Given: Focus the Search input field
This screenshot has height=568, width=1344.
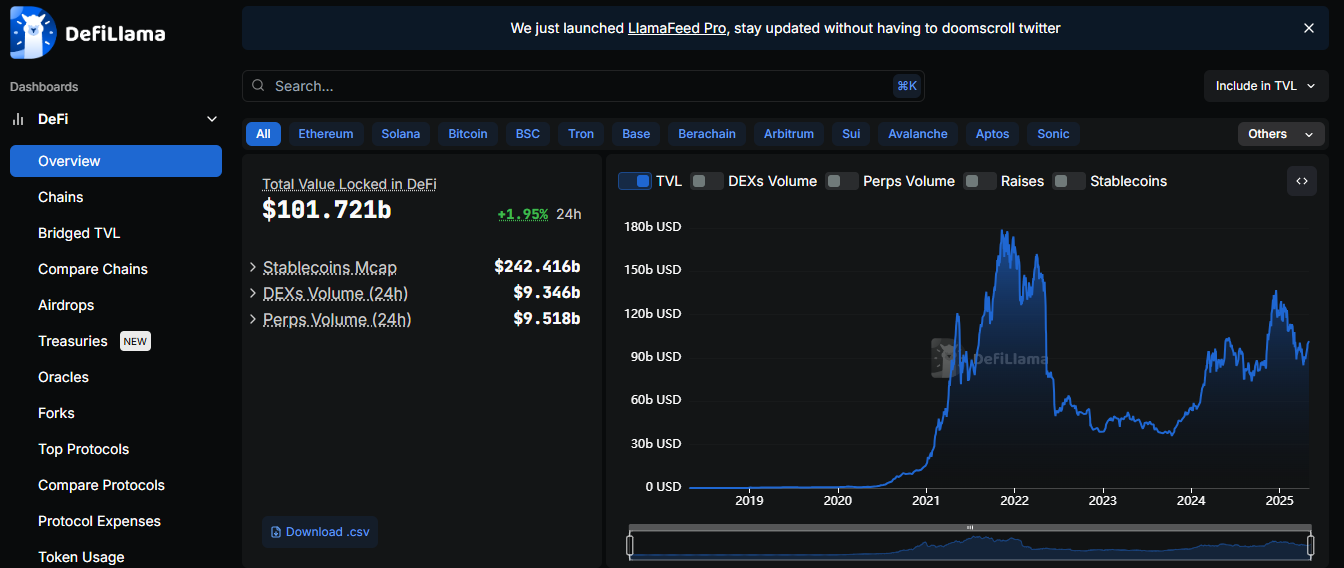Looking at the screenshot, I should coord(583,86).
